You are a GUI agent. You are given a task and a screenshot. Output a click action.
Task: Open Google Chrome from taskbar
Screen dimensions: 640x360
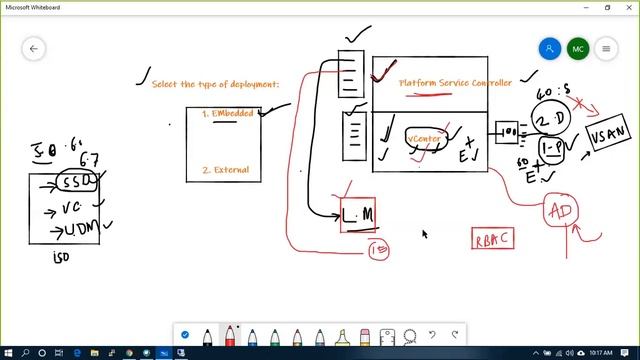tap(129, 353)
